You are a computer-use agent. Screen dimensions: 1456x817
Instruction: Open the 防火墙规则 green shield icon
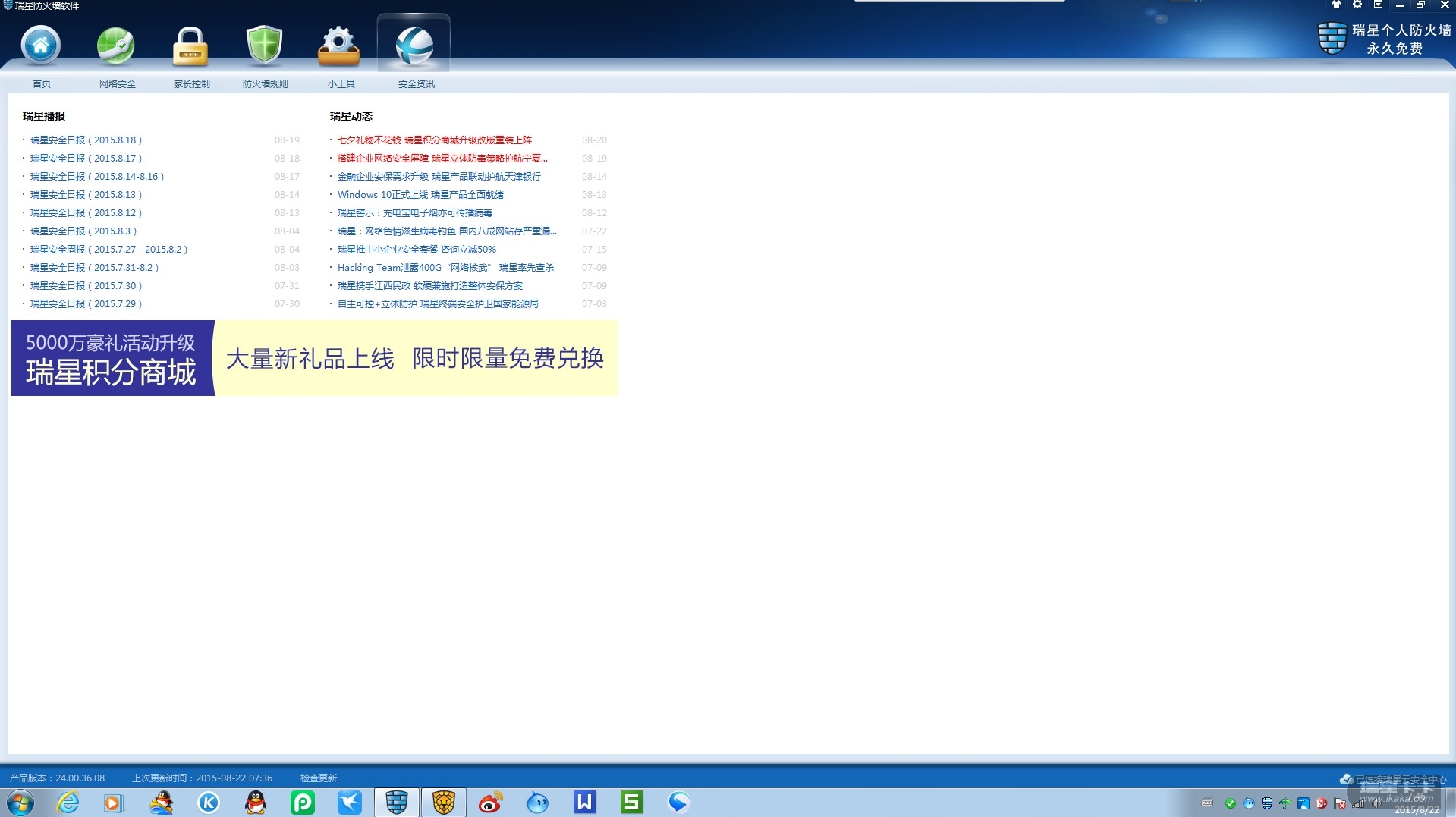pos(264,46)
